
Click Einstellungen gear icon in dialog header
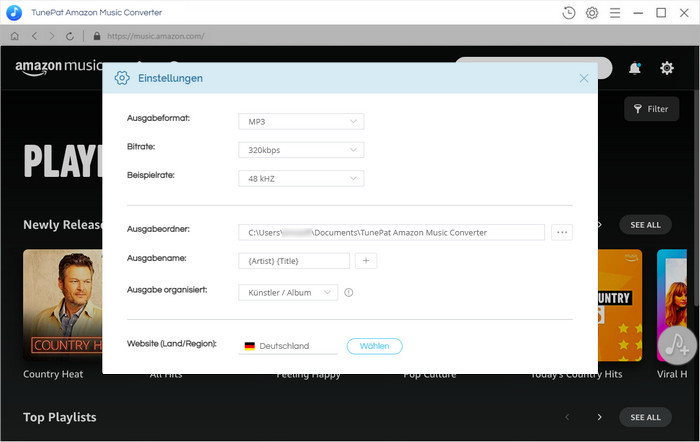coord(122,78)
